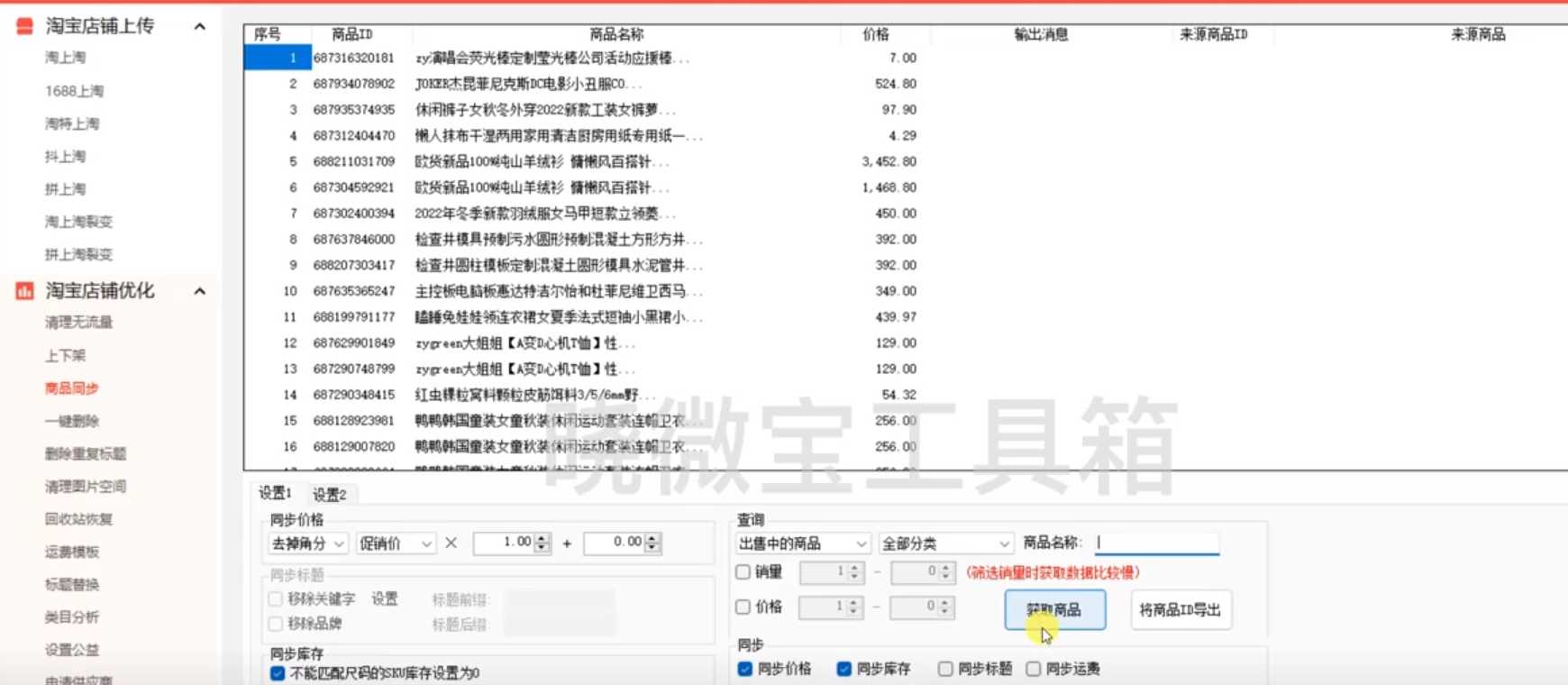Viewport: 1568px width, 685px height.
Task: Switch to the 设置2 tab
Action: [330, 494]
